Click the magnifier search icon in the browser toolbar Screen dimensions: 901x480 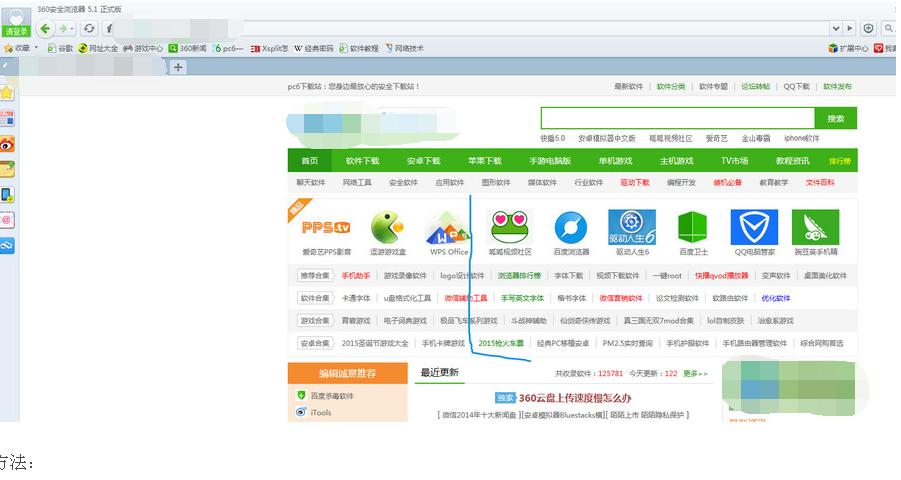pos(889,28)
